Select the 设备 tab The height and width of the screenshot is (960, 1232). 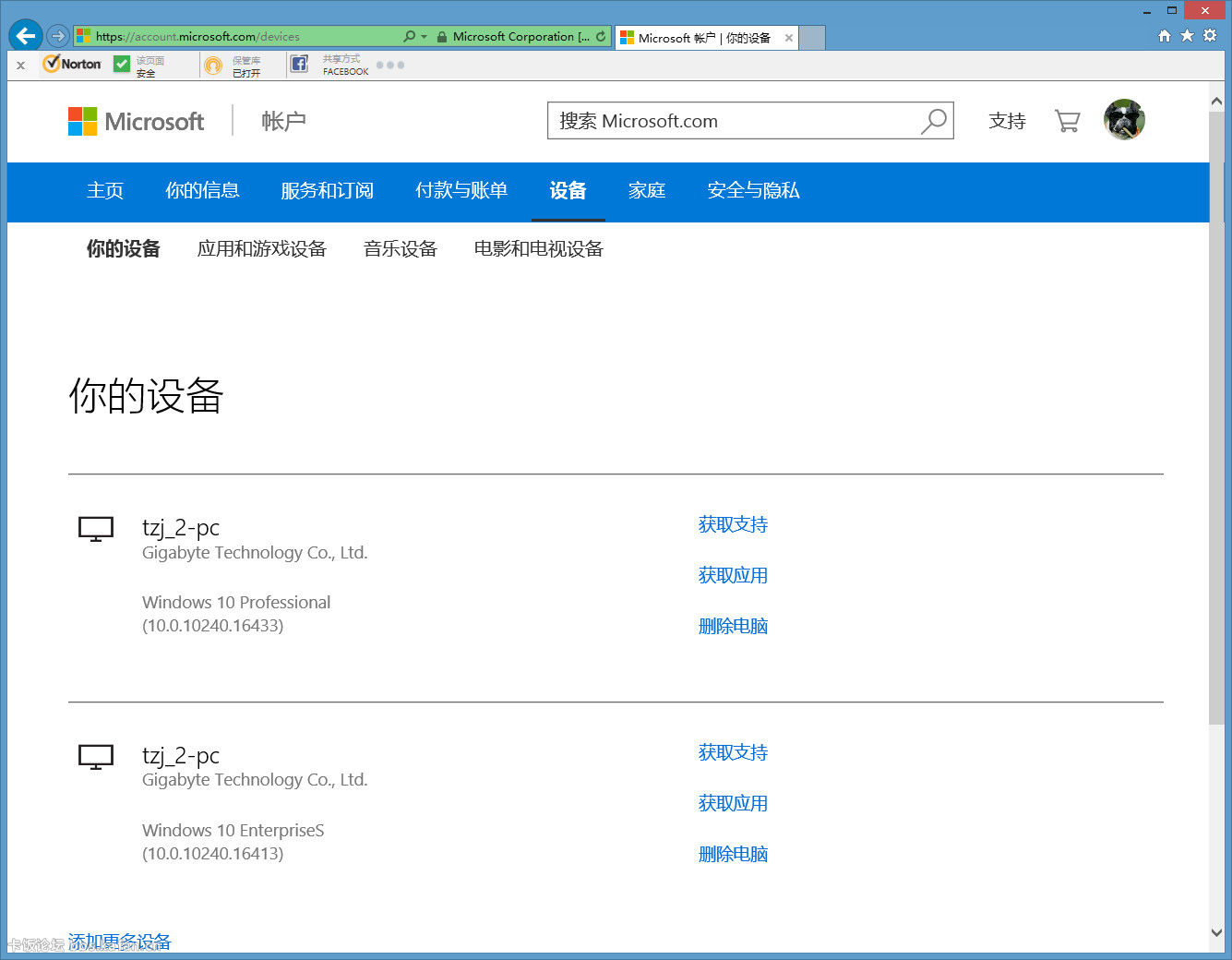click(x=568, y=190)
